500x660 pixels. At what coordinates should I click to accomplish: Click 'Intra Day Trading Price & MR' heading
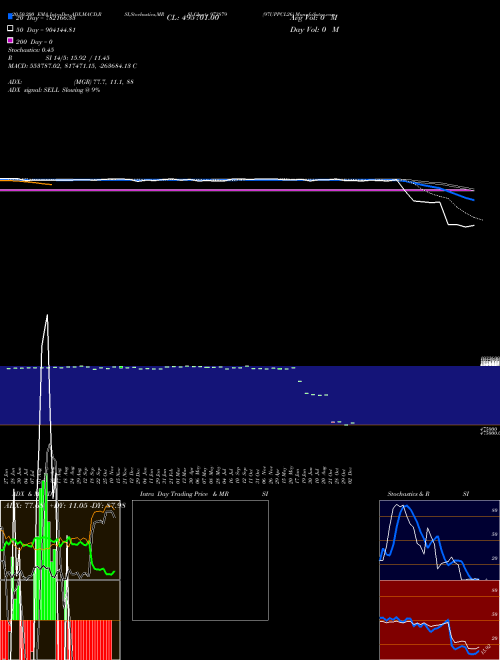(184, 494)
